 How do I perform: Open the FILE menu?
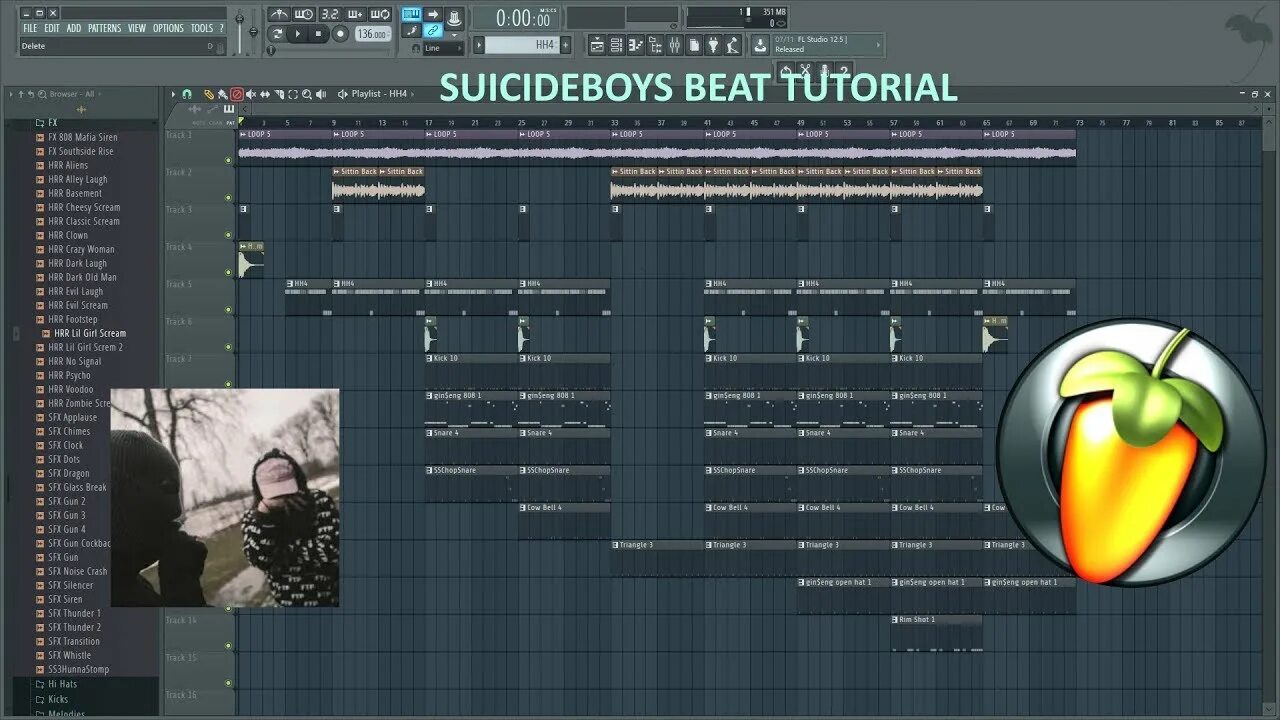coord(30,28)
